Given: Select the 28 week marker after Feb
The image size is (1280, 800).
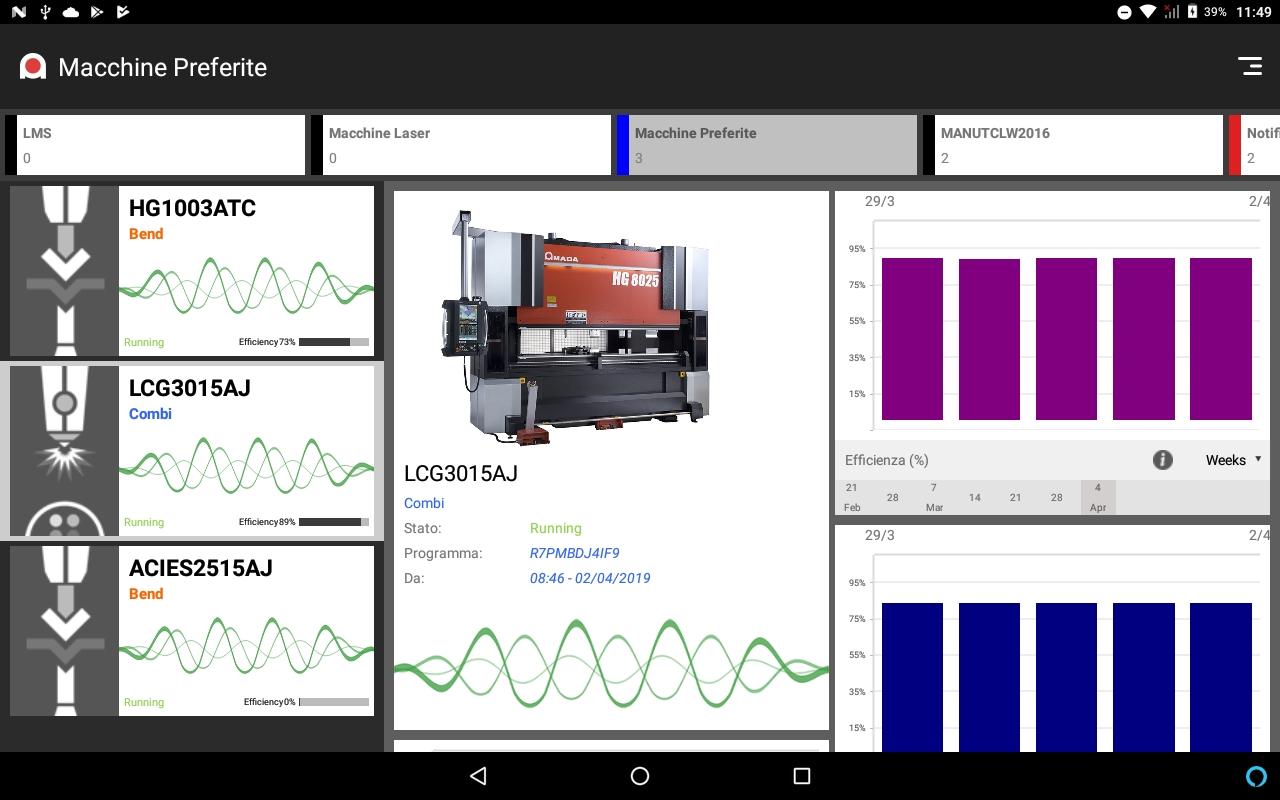Looking at the screenshot, I should point(892,497).
